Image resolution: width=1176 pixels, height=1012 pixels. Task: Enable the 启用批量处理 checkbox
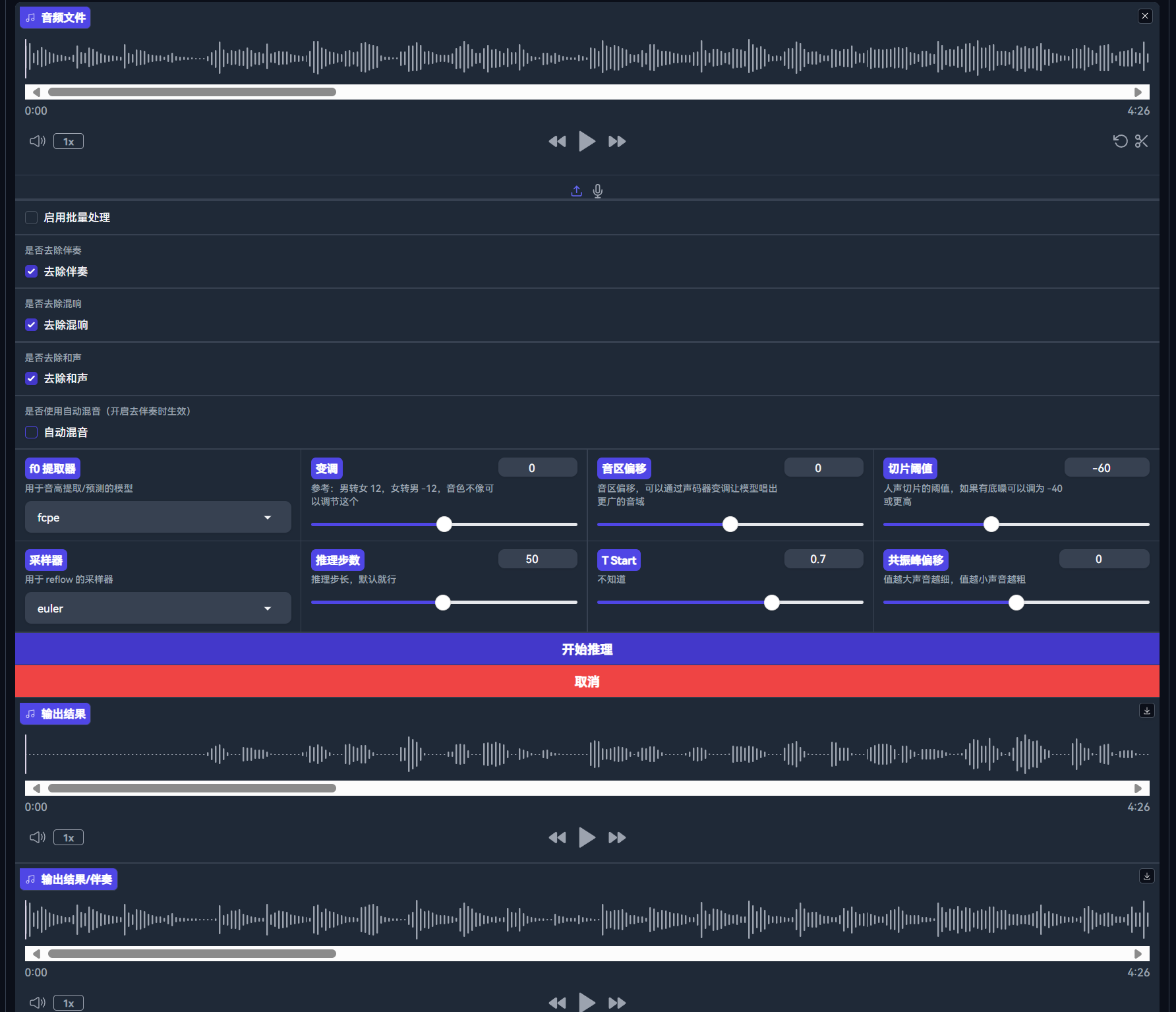pos(31,218)
